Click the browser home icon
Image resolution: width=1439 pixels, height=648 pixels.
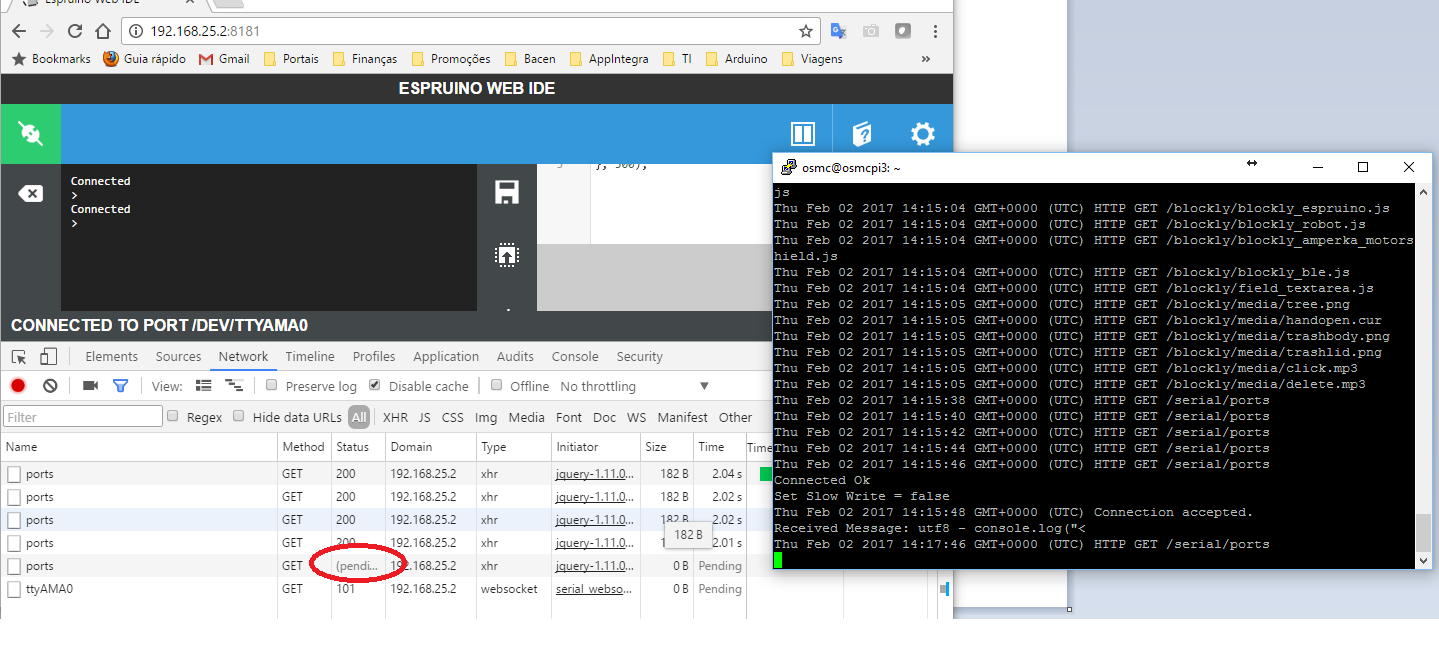click(102, 31)
